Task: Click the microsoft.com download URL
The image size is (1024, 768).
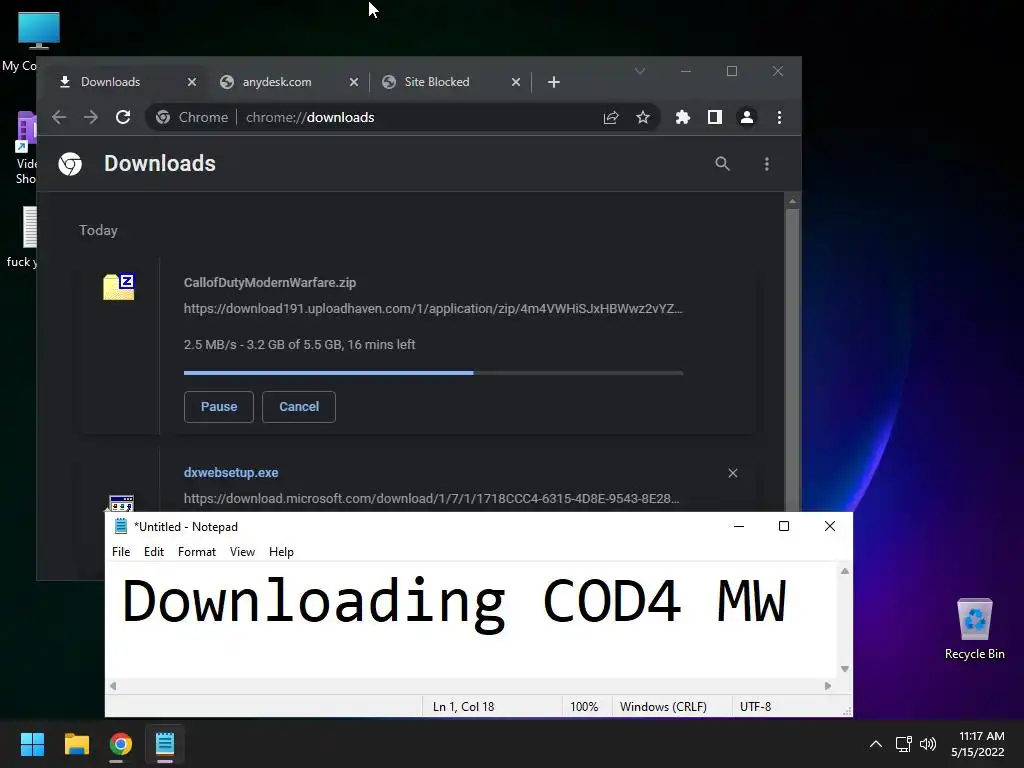Action: tap(432, 498)
